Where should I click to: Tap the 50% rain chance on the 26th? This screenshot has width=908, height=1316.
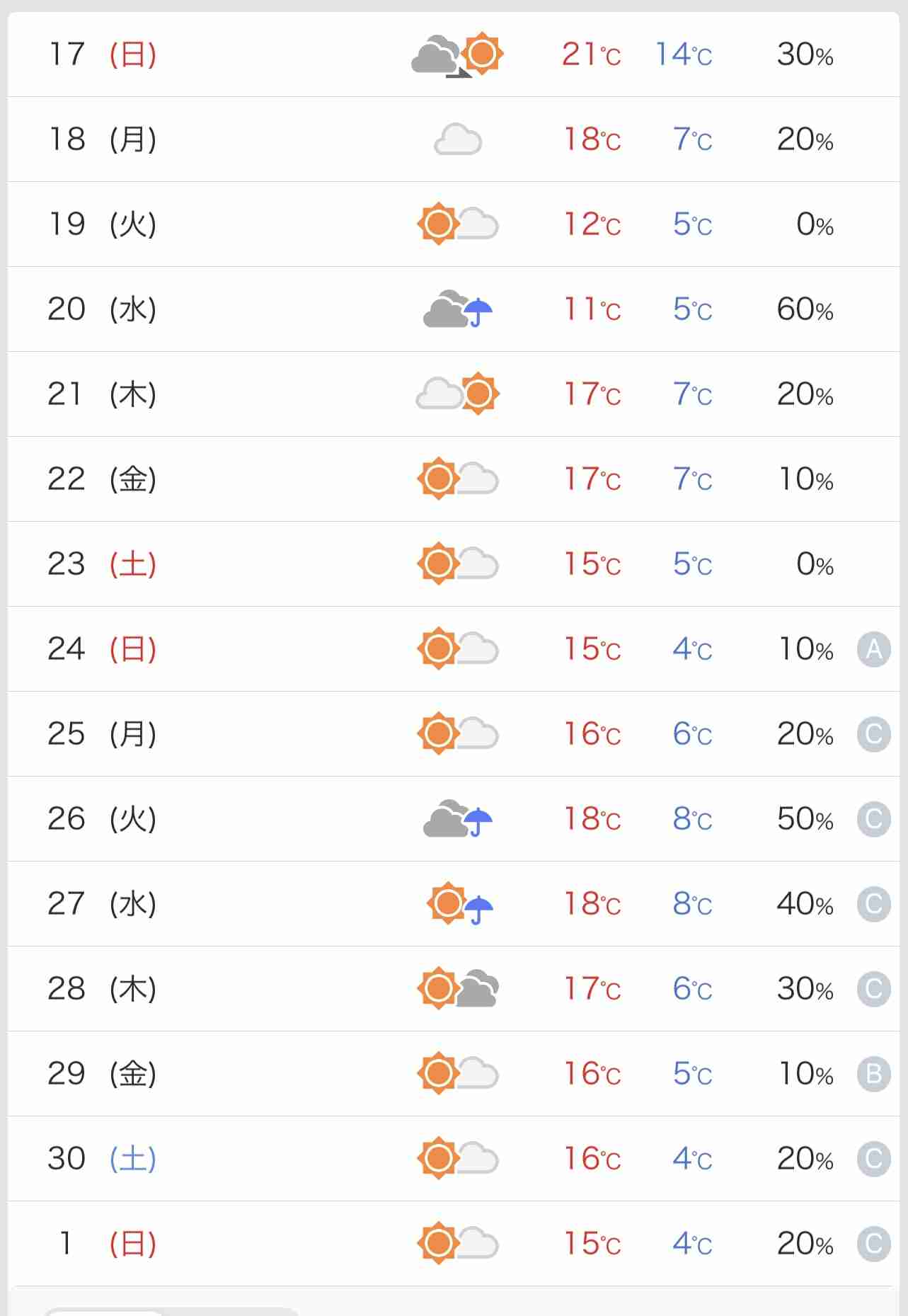pyautogui.click(x=805, y=819)
